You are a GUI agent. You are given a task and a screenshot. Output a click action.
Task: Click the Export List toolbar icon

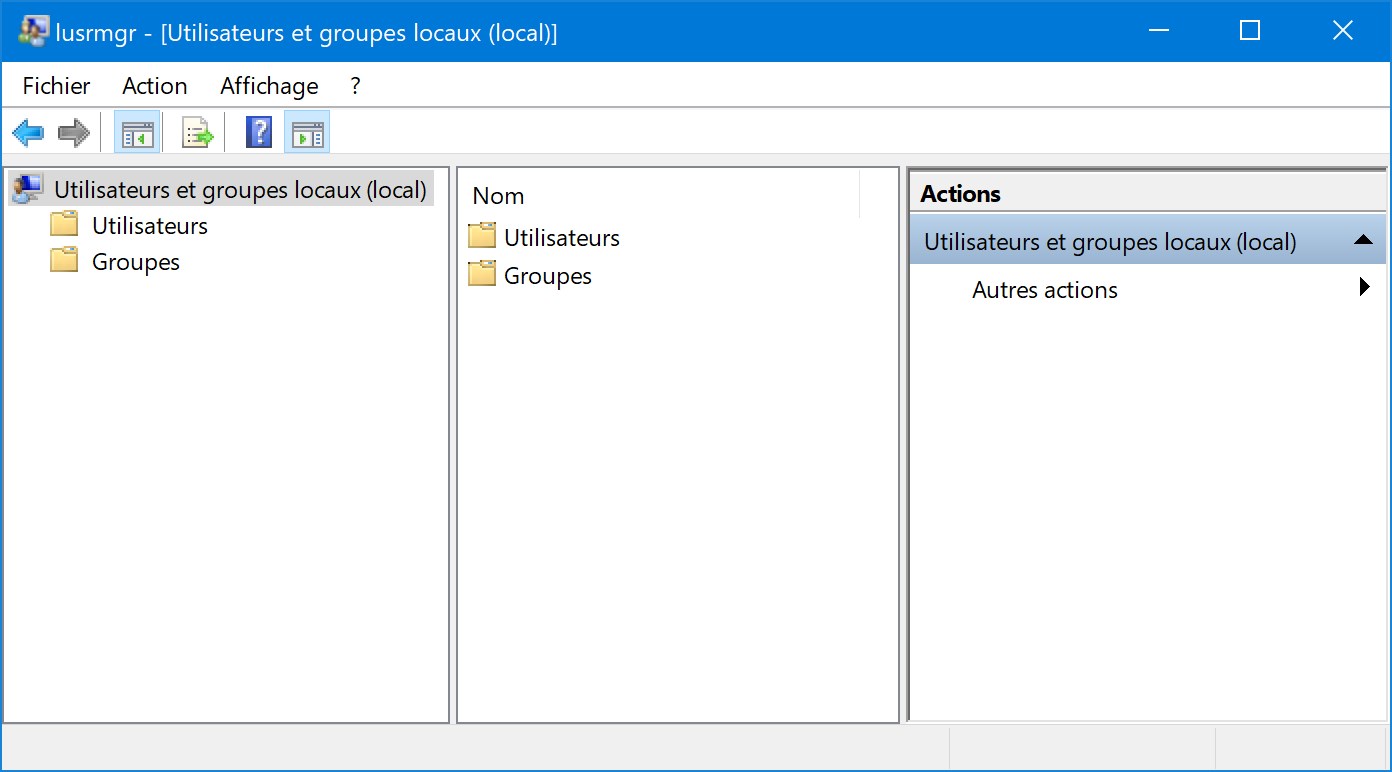(197, 132)
